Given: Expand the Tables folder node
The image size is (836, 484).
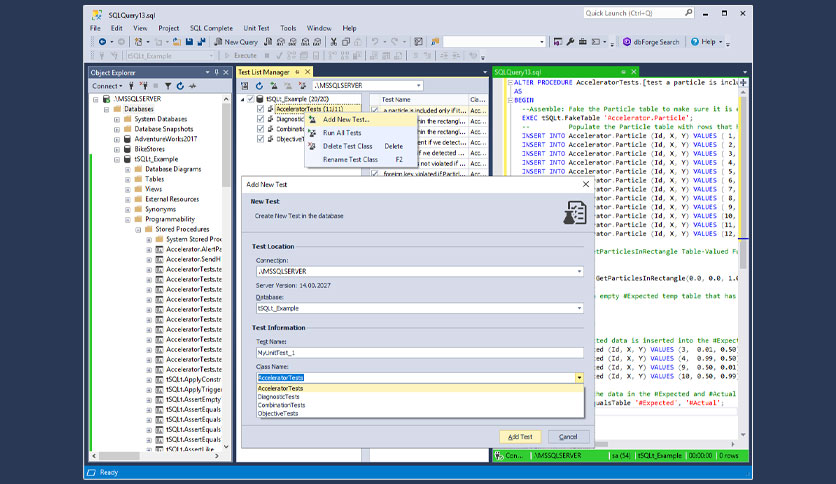Looking at the screenshot, I should (x=127, y=180).
